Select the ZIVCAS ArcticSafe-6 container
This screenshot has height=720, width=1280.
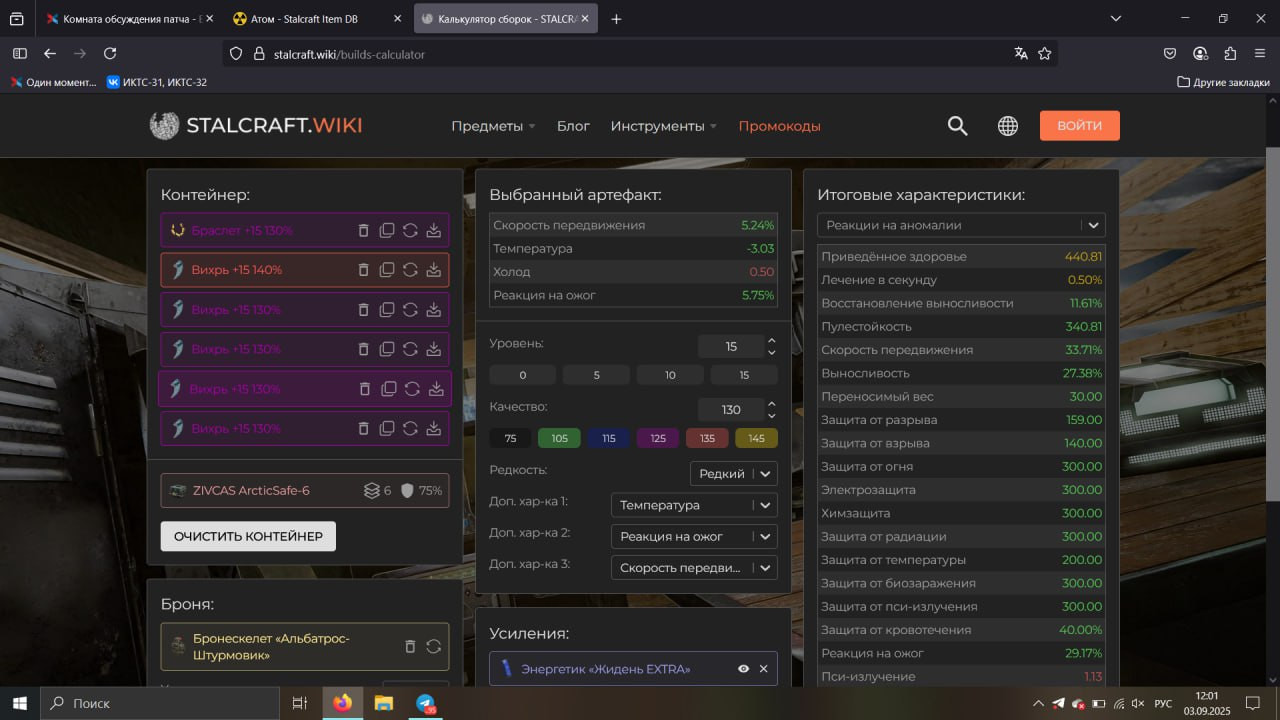pyautogui.click(x=305, y=490)
